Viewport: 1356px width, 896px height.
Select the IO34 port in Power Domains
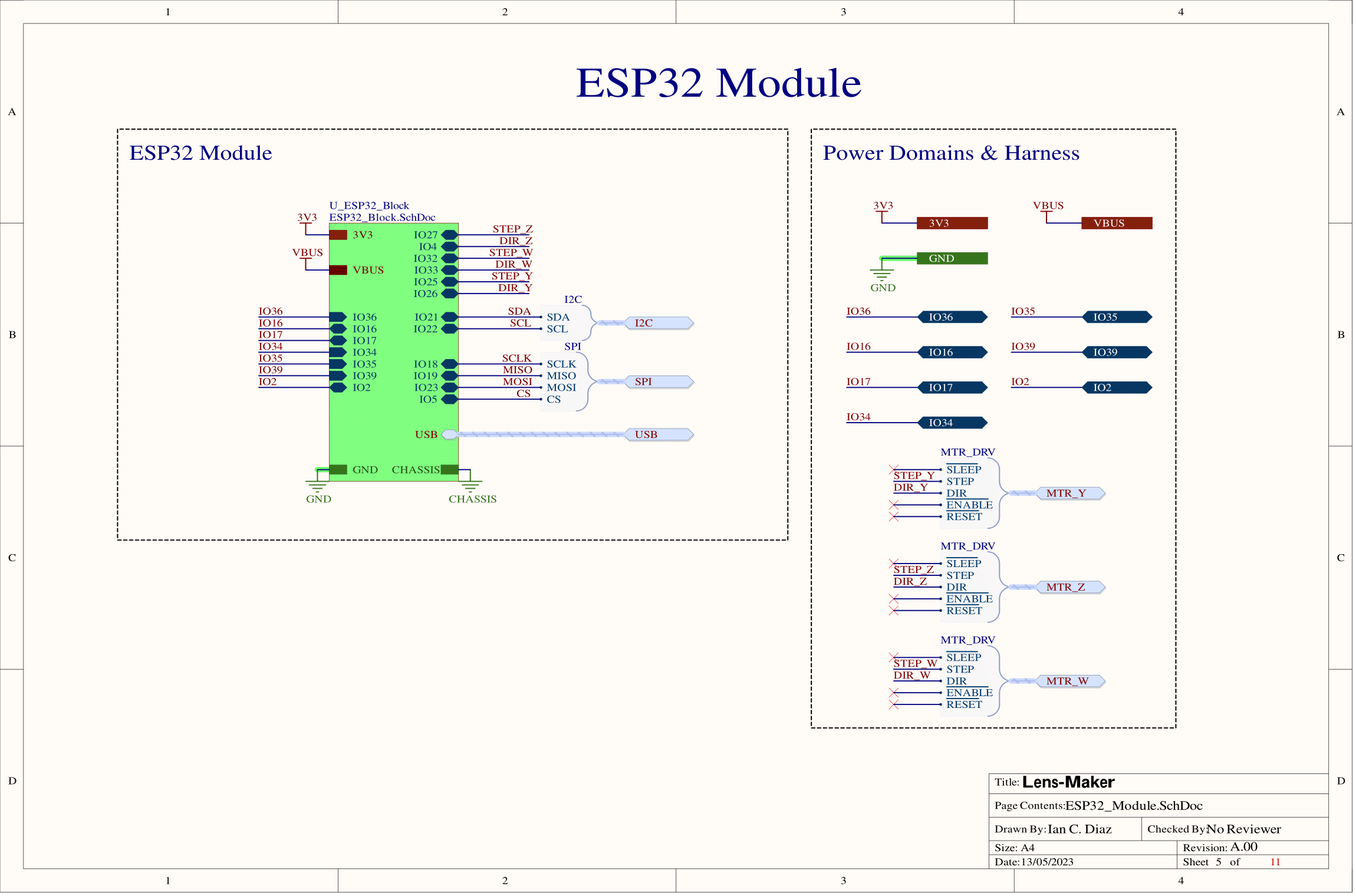952,423
